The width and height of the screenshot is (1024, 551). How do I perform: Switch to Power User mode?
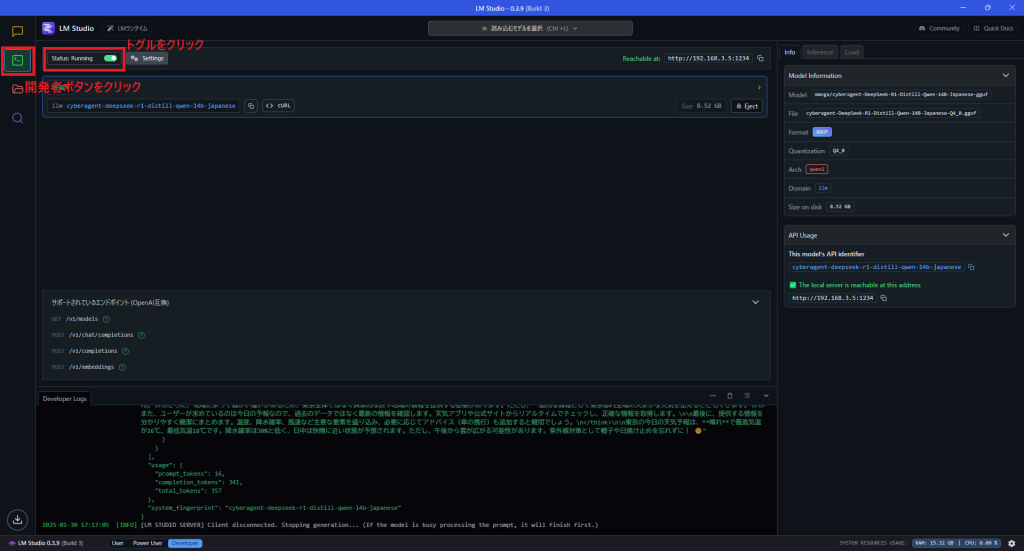[x=147, y=543]
